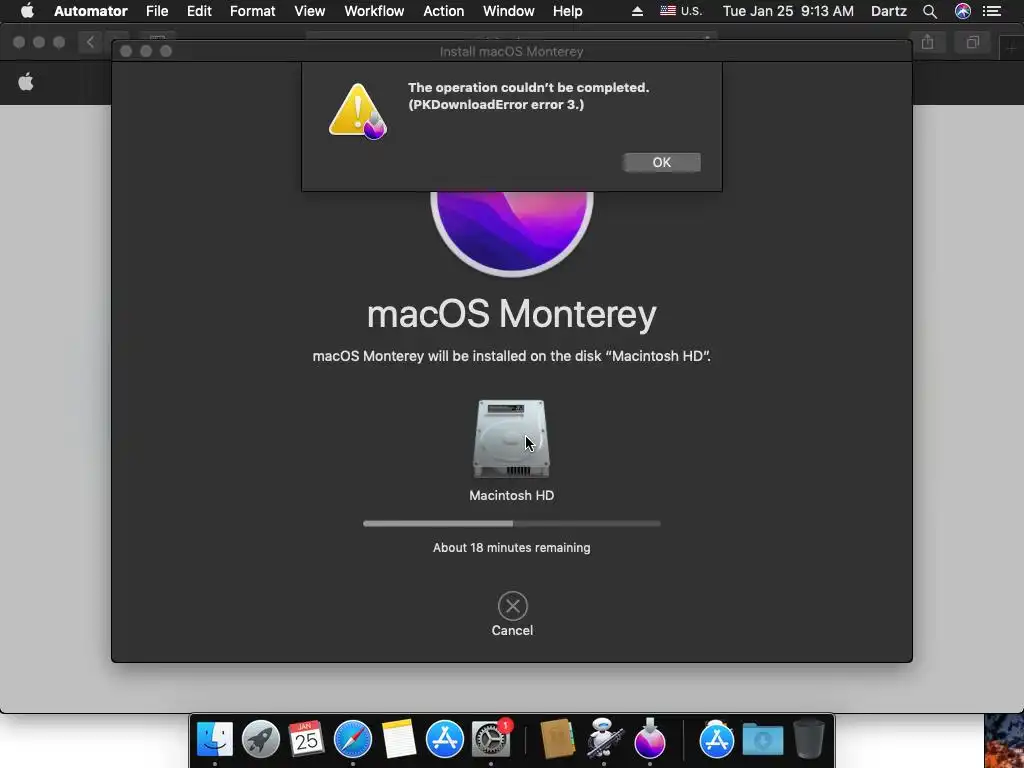Screen dimensions: 1024x768
Task: Open Calendar from the Dock
Action: [x=306, y=739]
